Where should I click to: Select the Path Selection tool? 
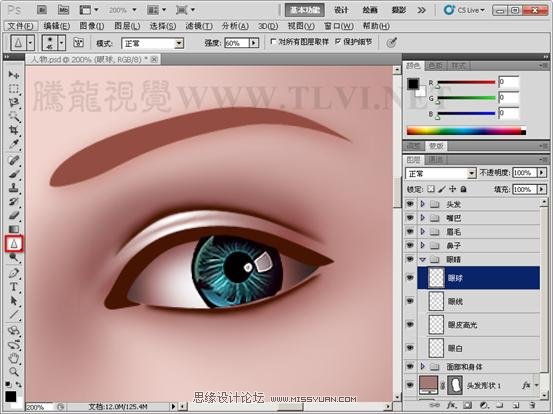coord(14,301)
